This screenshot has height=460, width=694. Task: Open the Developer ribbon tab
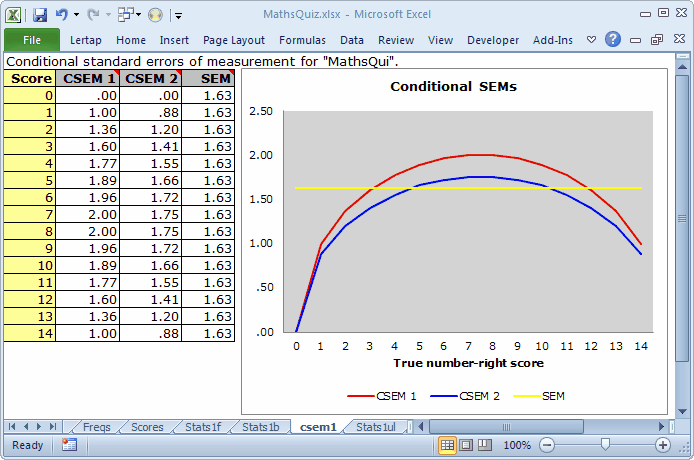(x=493, y=40)
